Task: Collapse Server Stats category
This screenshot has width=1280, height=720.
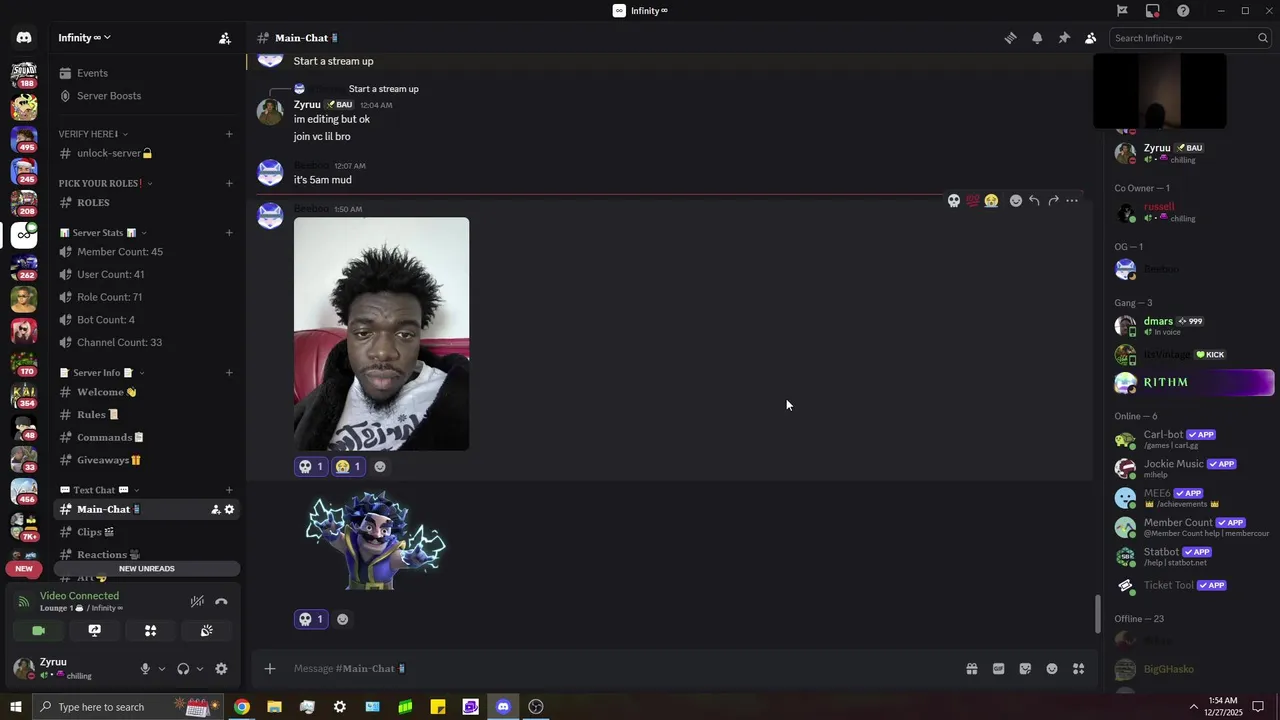Action: point(103,233)
